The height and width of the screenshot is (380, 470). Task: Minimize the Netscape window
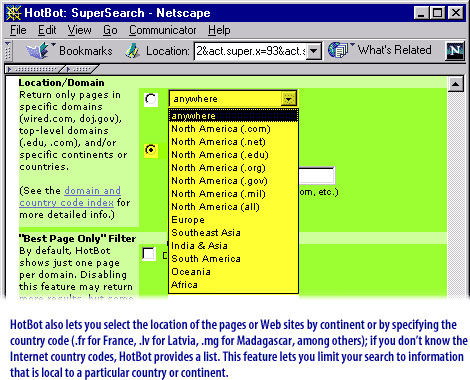point(421,13)
